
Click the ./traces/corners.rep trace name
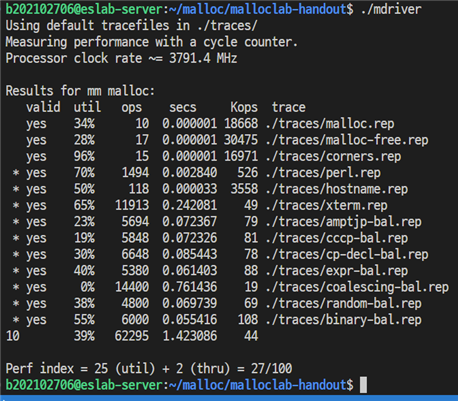pos(333,156)
